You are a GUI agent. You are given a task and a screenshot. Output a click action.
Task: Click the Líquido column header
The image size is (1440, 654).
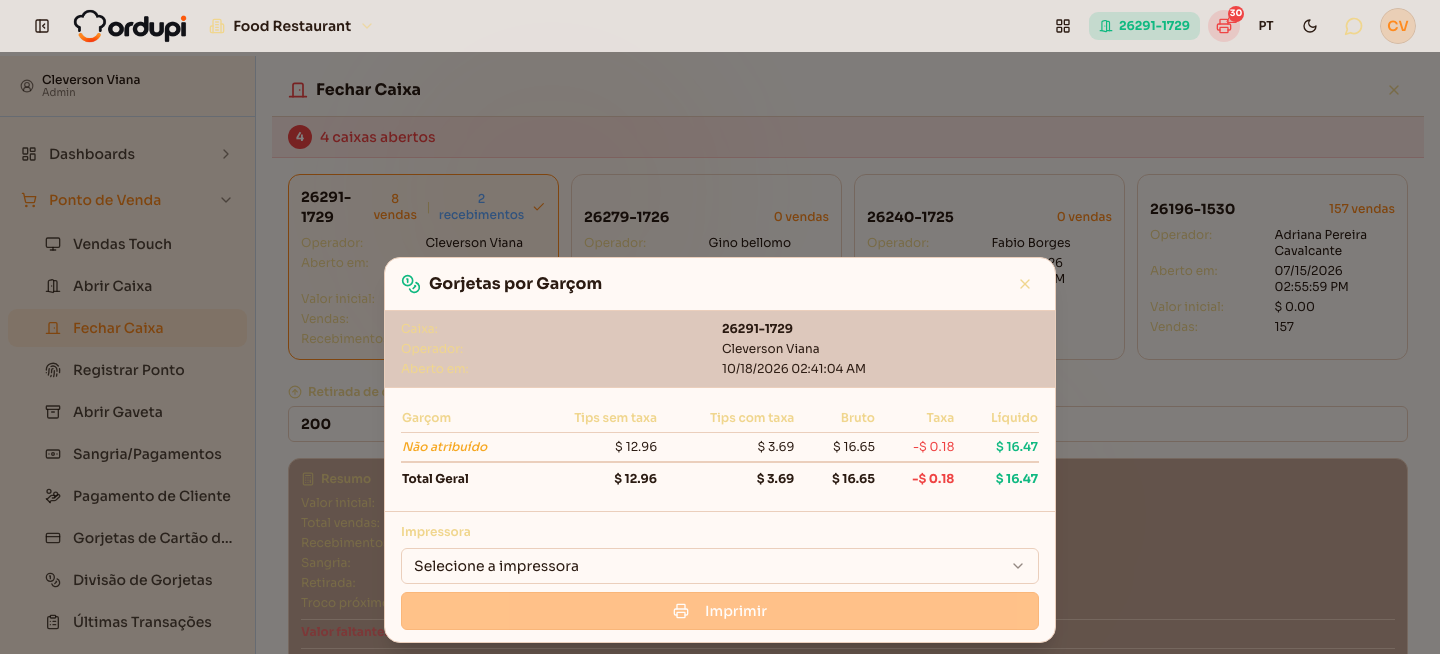pyautogui.click(x=1014, y=418)
